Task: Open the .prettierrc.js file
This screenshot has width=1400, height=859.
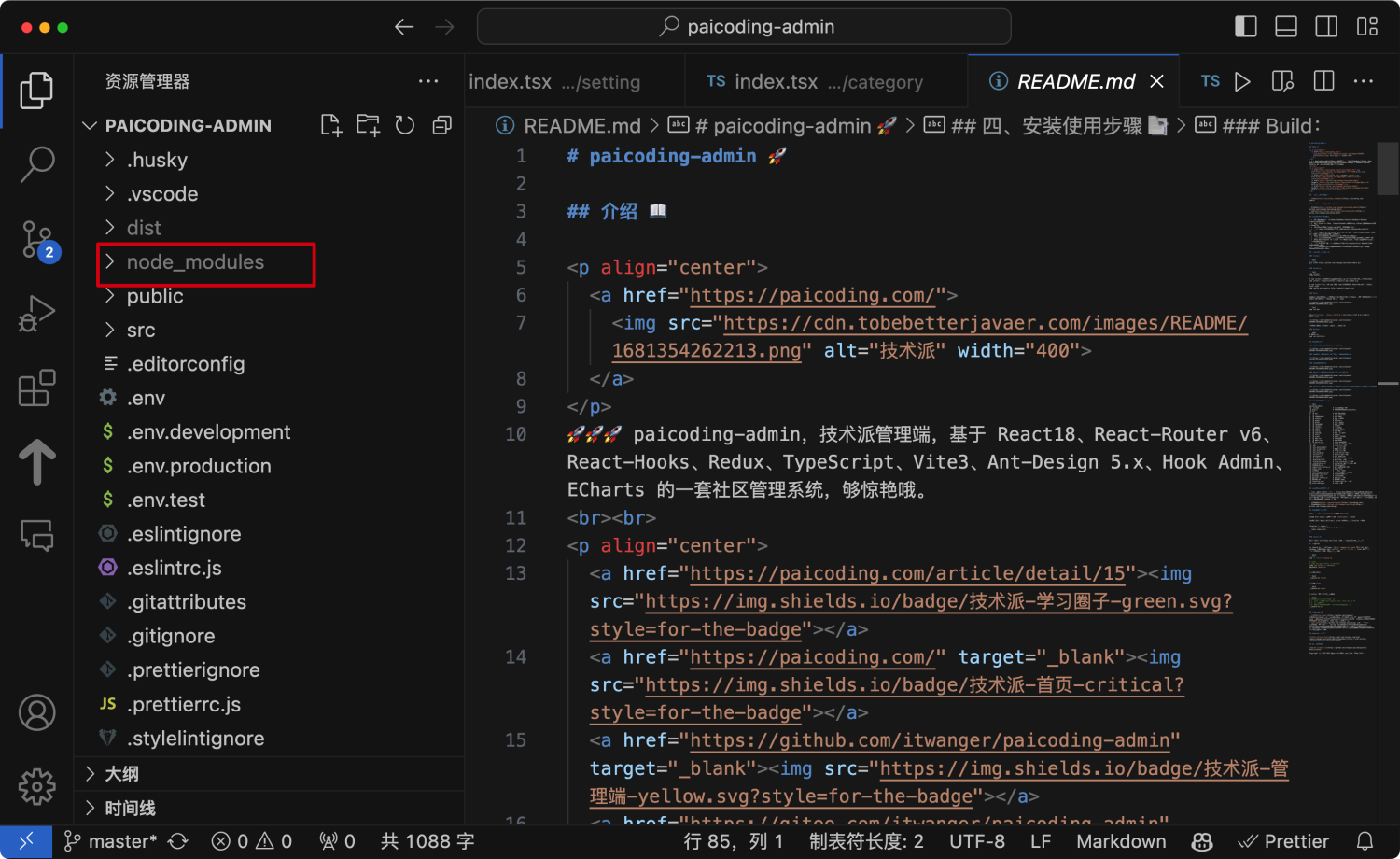Action: click(269, 705)
